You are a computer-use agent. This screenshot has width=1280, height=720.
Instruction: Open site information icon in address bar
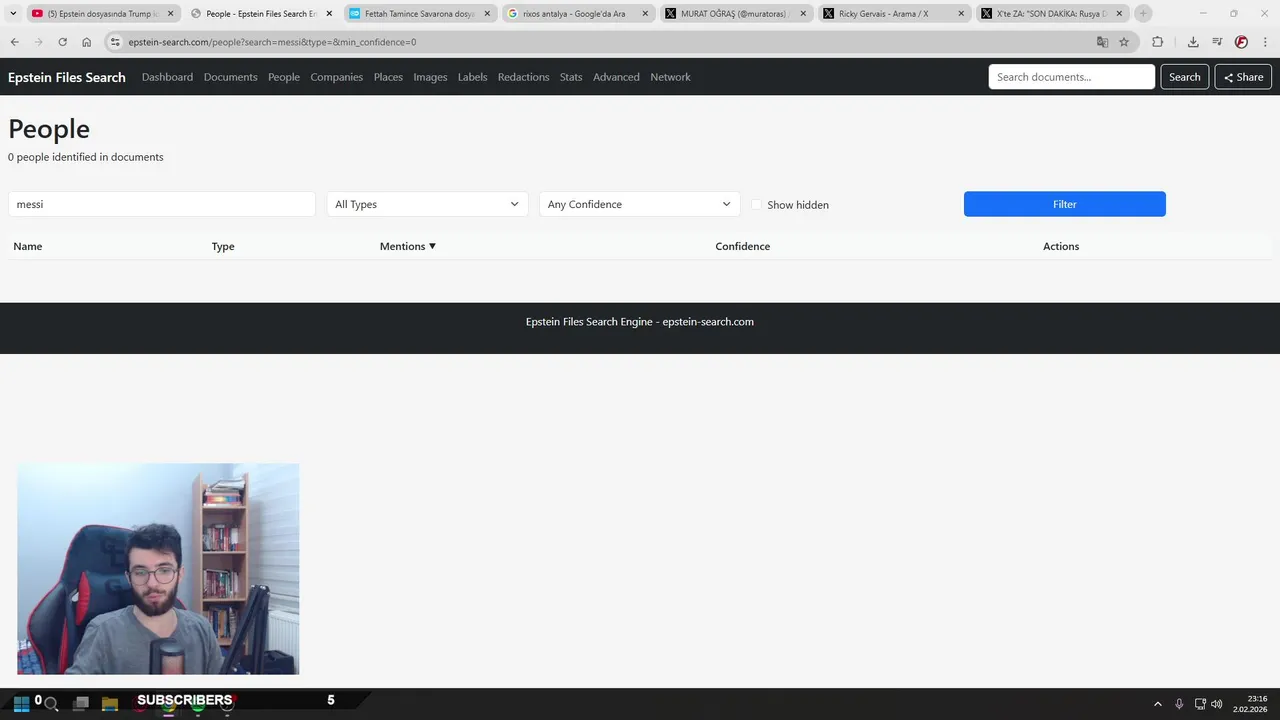click(115, 42)
